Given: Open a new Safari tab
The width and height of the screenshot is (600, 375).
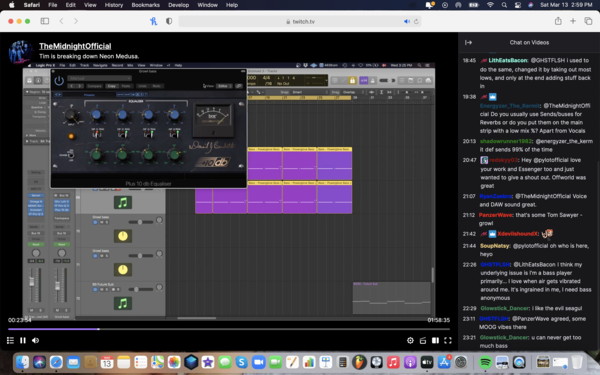Looking at the screenshot, I should point(573,21).
